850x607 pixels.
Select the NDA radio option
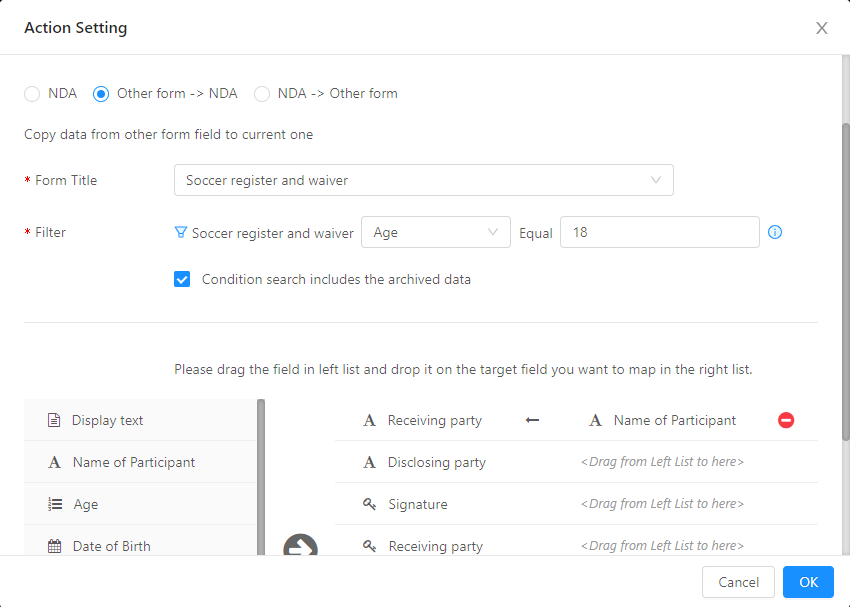pyautogui.click(x=33, y=94)
